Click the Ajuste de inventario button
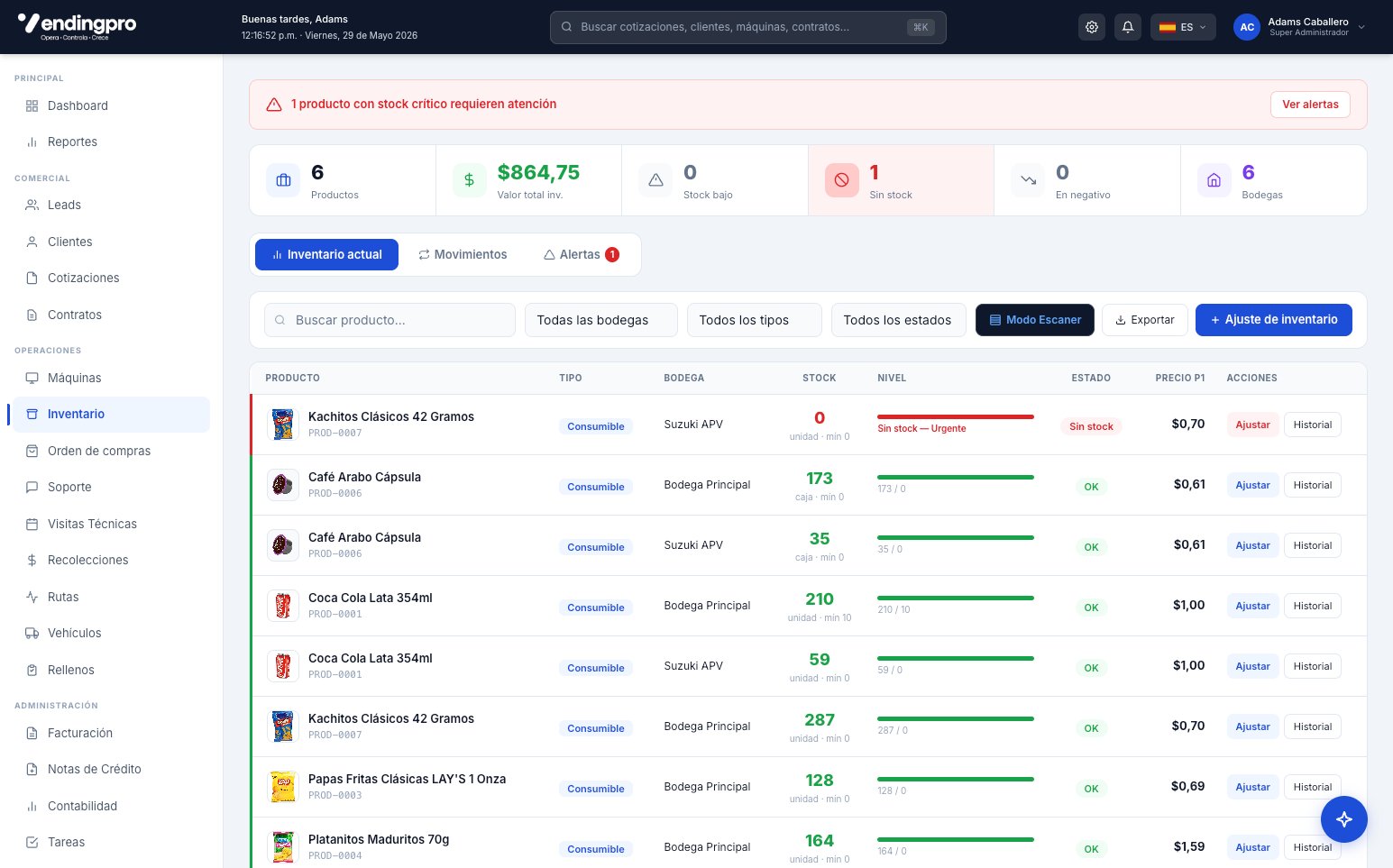 point(1274,320)
